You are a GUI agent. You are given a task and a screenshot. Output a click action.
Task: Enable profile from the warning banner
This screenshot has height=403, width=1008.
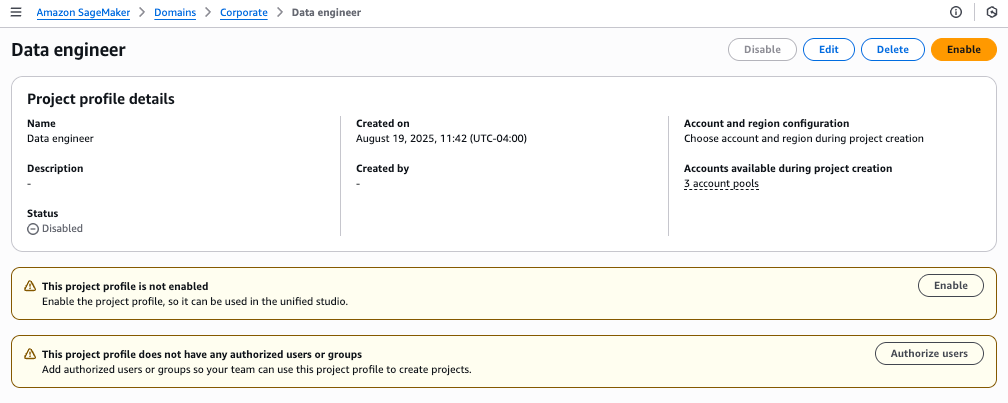(x=951, y=285)
